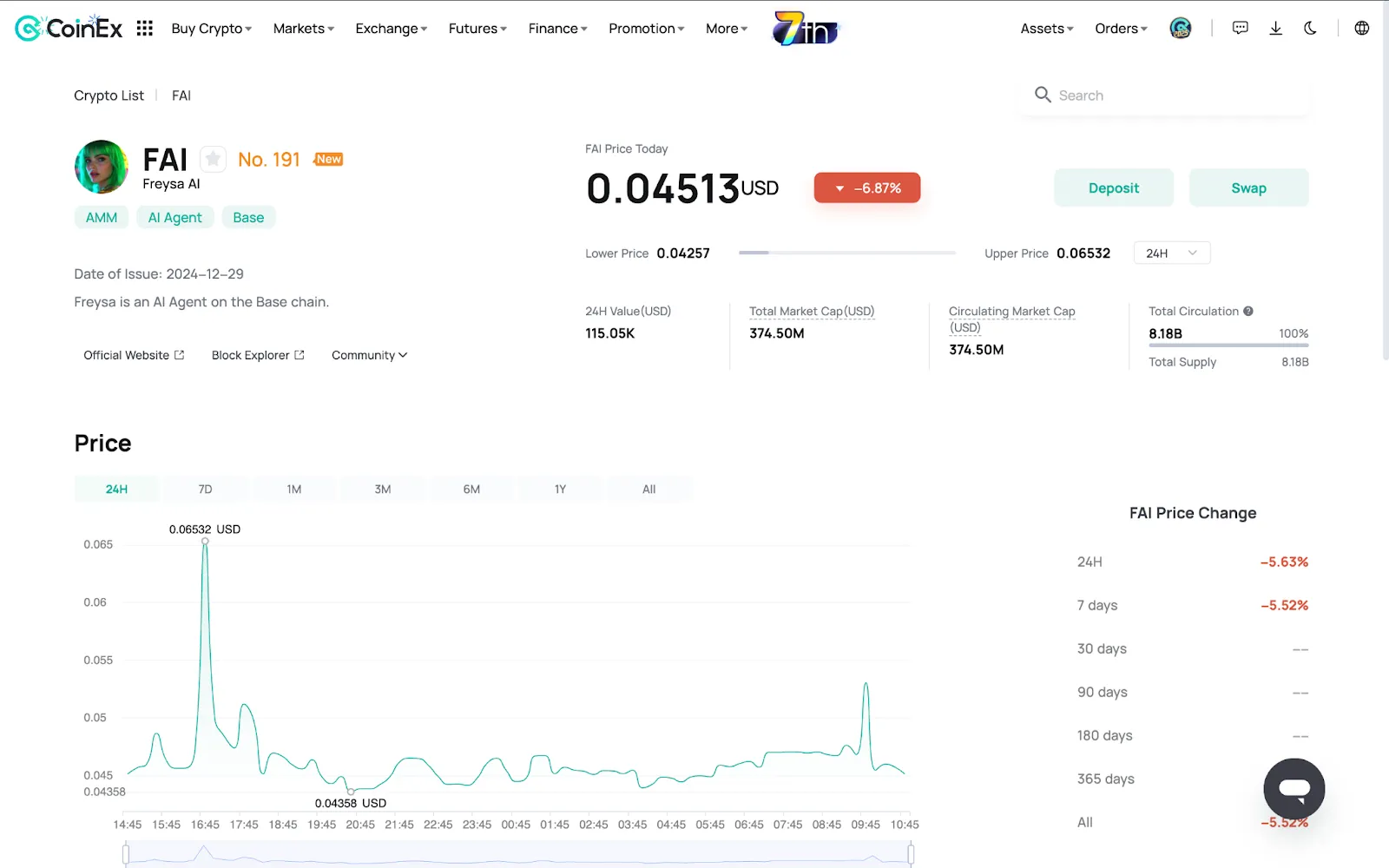Switch chart to 1Y

(560, 489)
